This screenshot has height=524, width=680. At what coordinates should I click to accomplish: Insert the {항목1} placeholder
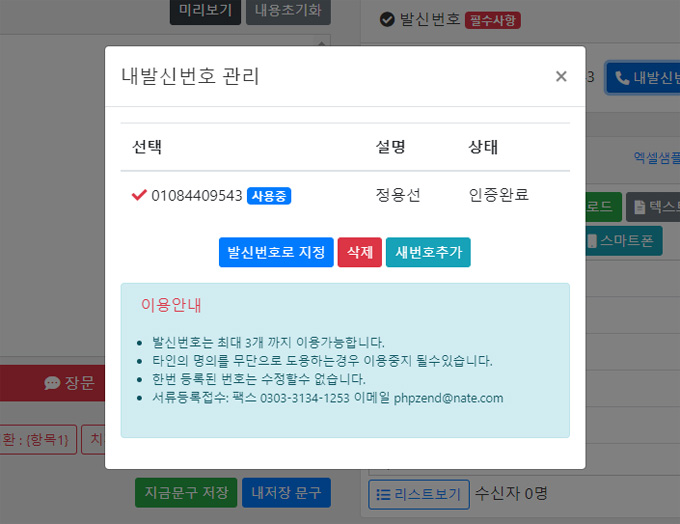coord(40,439)
